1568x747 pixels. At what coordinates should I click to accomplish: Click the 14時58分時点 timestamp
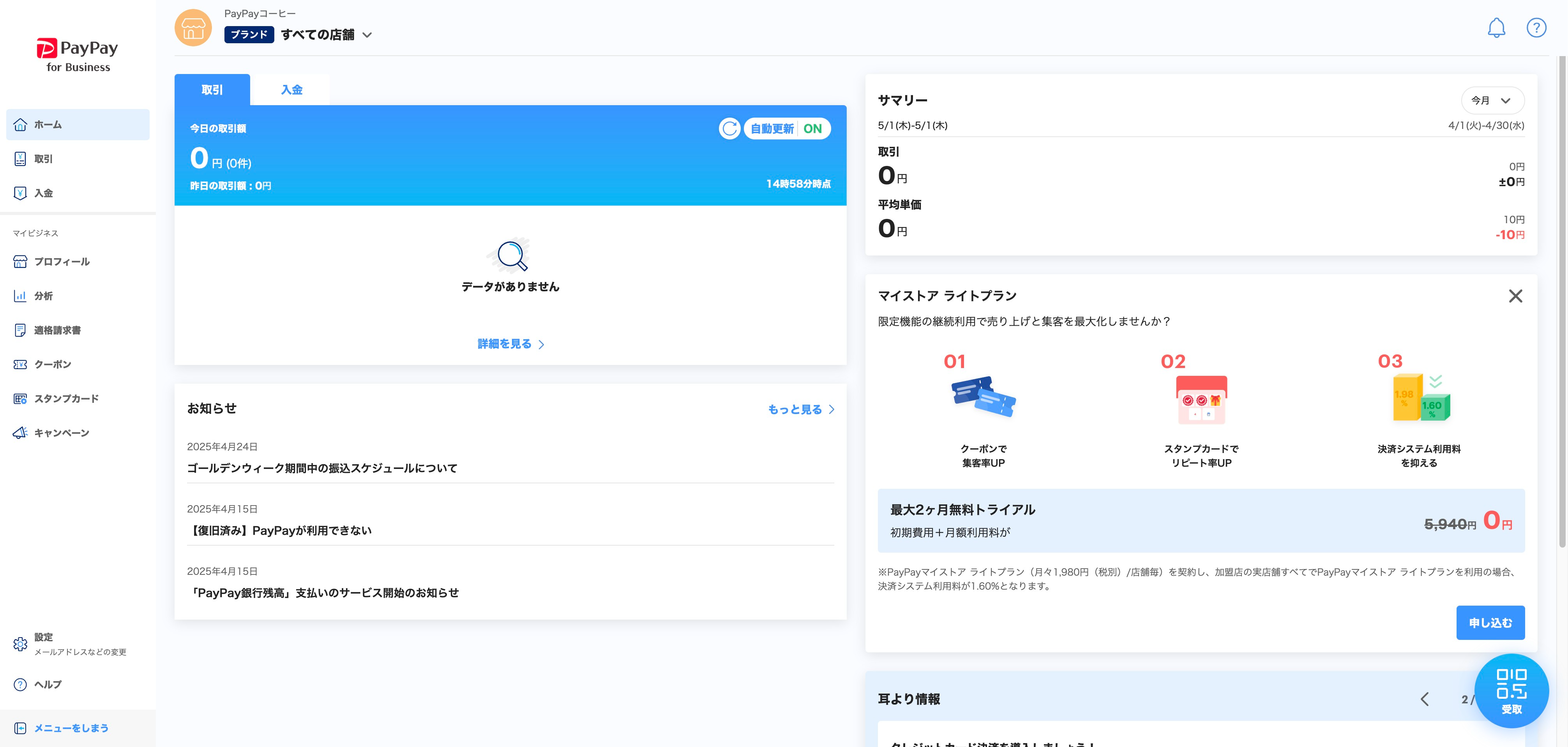pyautogui.click(x=798, y=184)
